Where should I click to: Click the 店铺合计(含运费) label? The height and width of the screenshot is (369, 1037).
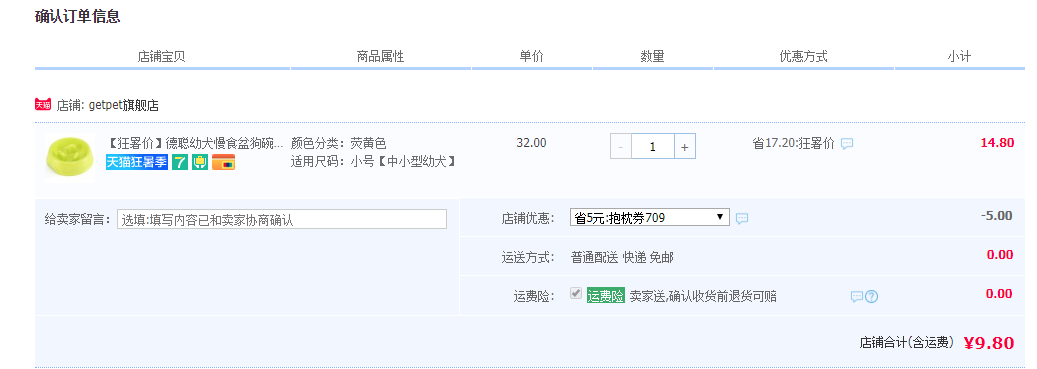point(907,343)
